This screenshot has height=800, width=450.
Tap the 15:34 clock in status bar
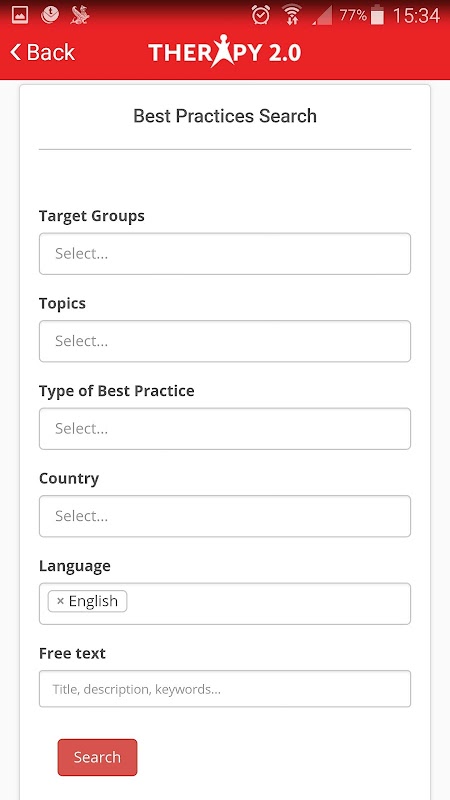coord(416,15)
